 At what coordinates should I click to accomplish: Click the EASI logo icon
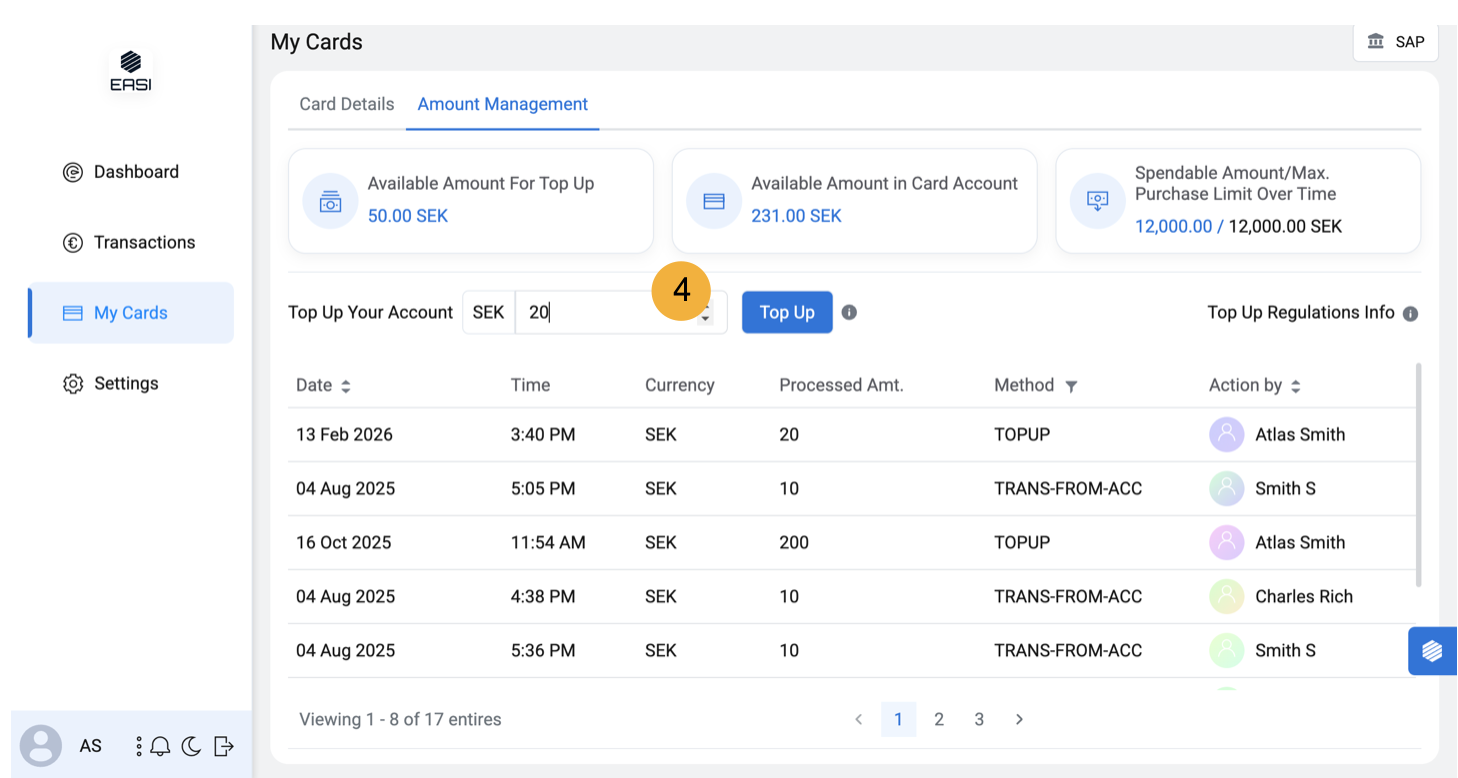(x=131, y=71)
